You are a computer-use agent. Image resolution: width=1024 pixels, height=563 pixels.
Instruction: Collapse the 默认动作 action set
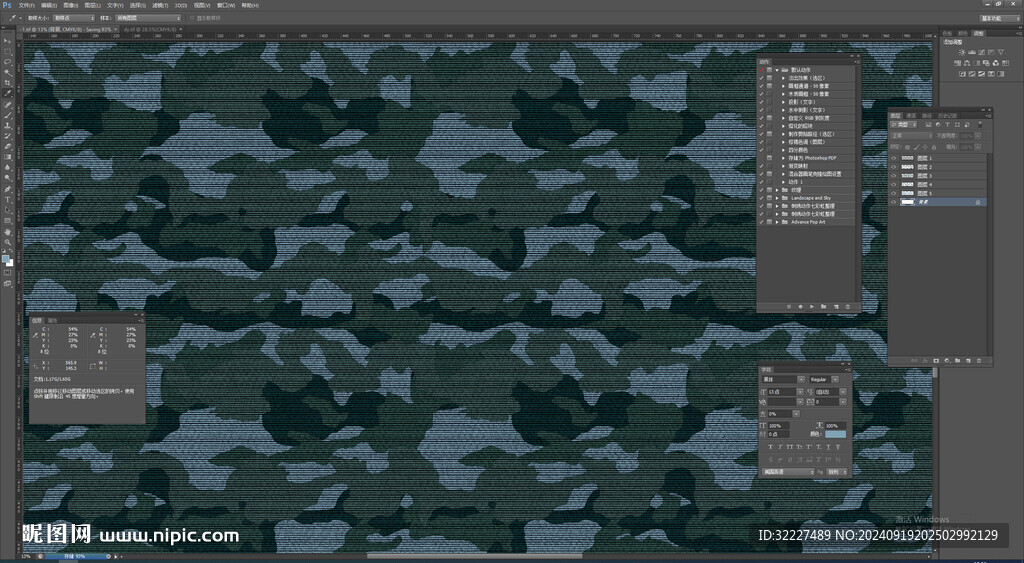[777, 69]
